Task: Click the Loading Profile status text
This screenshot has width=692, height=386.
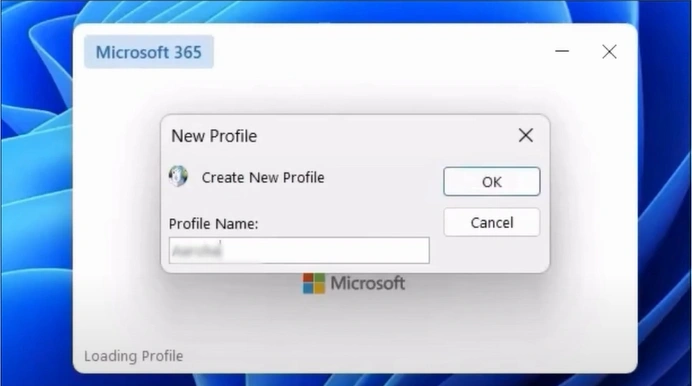Action: (x=133, y=356)
